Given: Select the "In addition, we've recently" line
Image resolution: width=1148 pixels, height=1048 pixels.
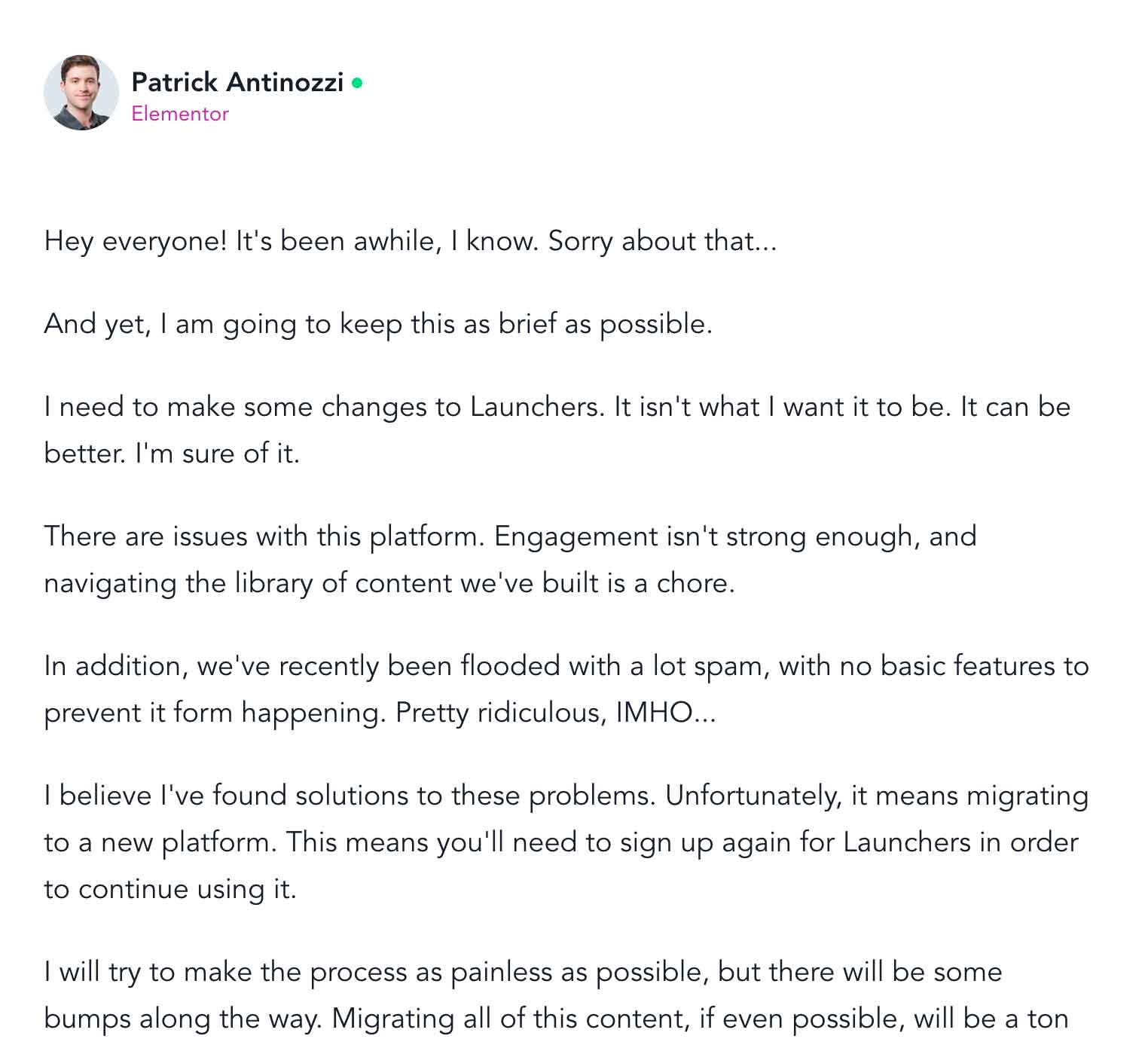Looking at the screenshot, I should tap(566, 667).
